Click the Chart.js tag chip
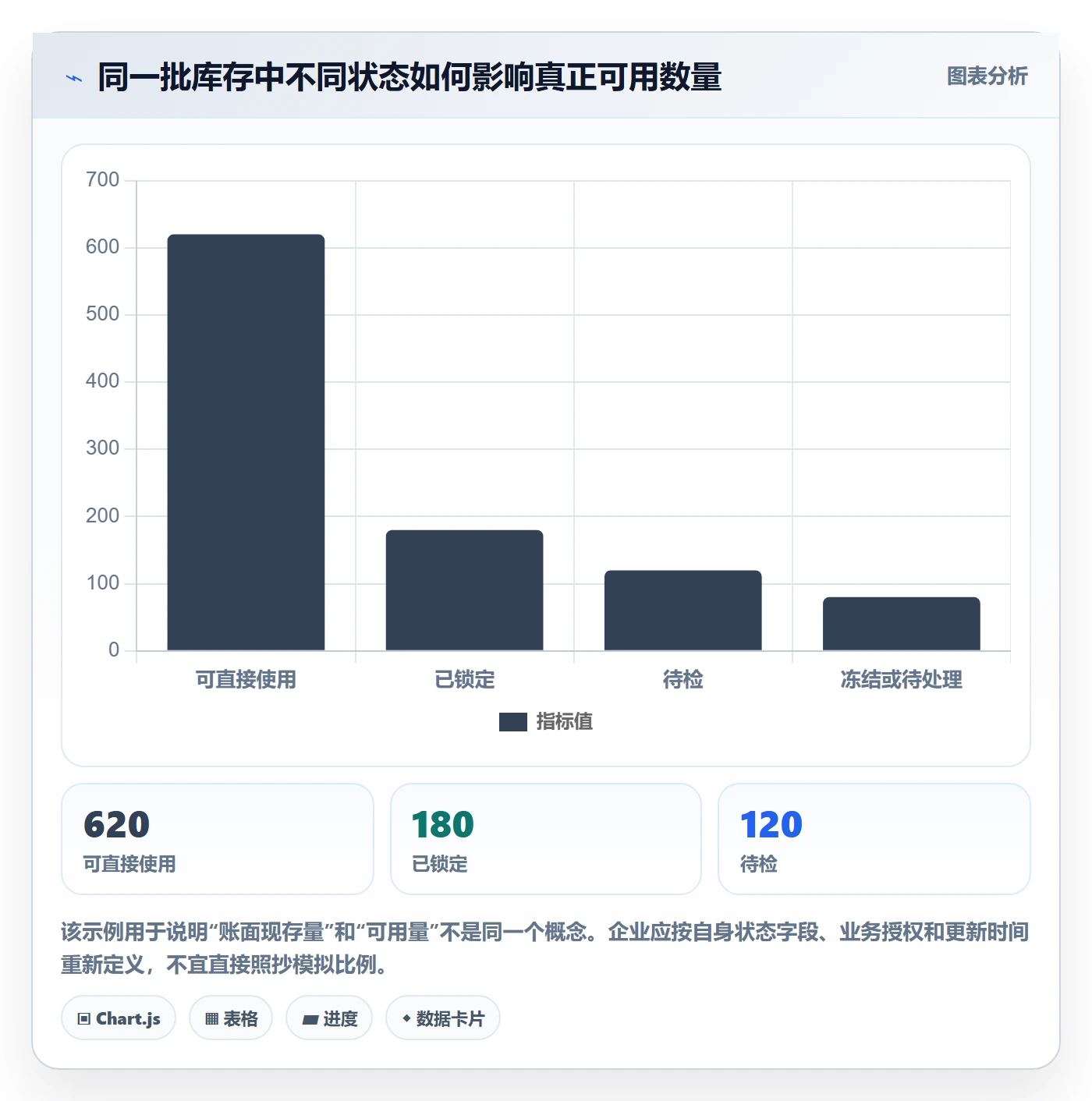The height and width of the screenshot is (1101, 1092). click(119, 1018)
